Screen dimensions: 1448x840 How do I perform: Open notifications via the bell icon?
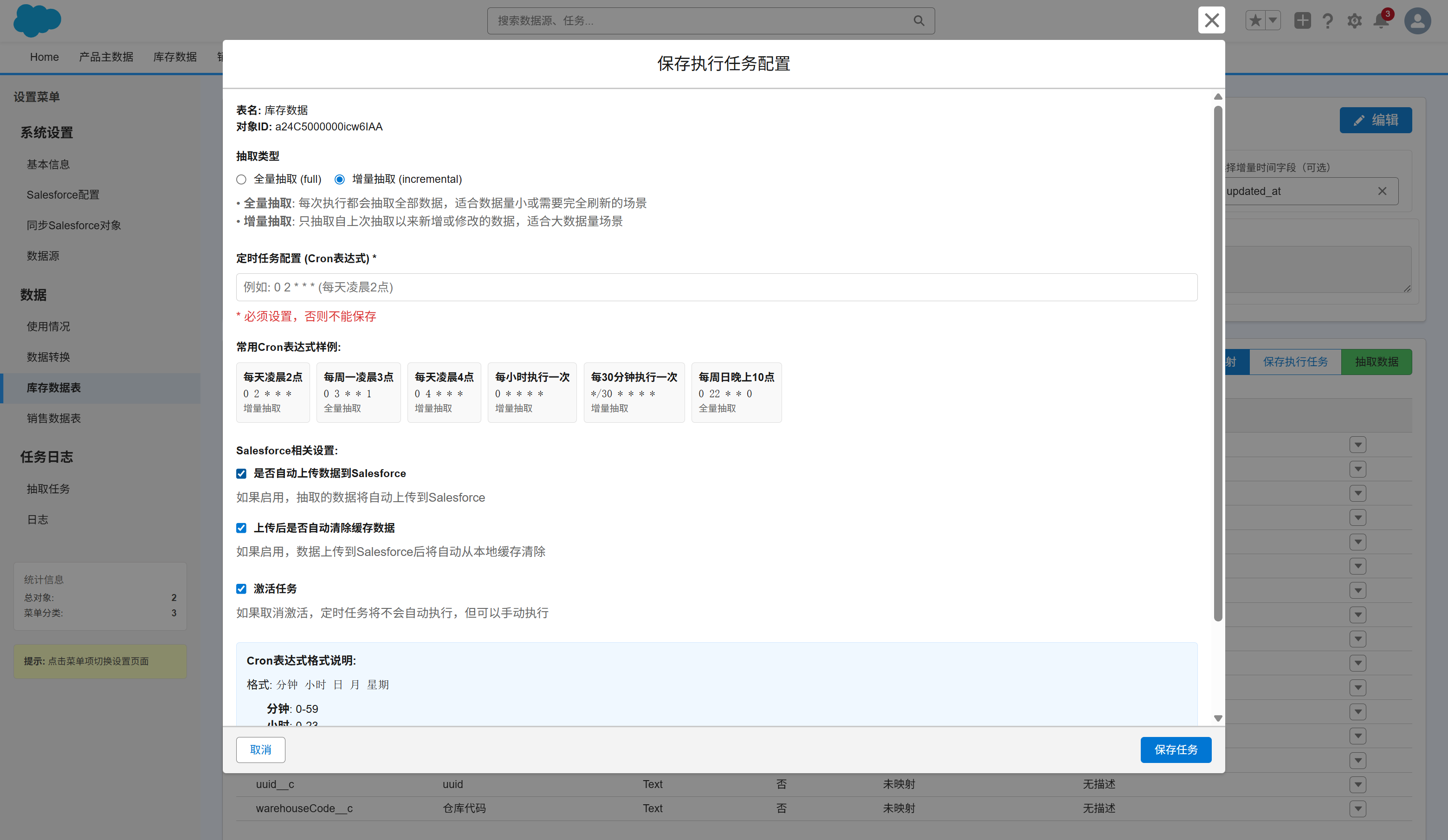pyautogui.click(x=1381, y=21)
